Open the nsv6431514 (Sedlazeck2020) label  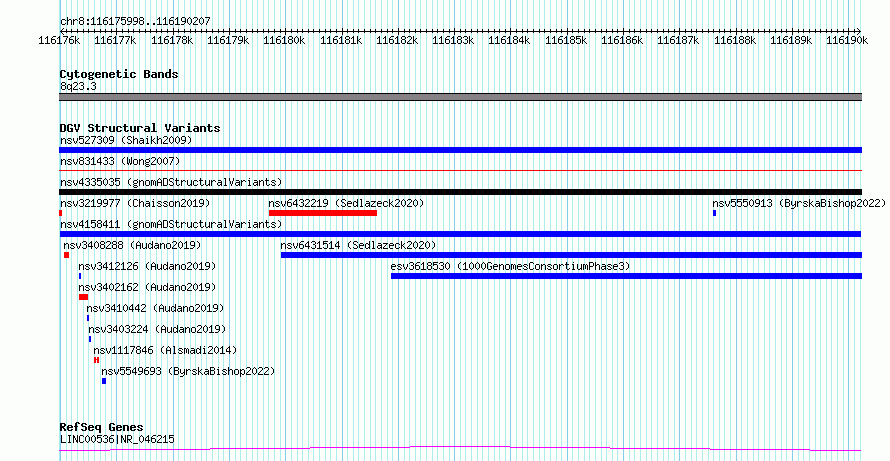click(358, 245)
